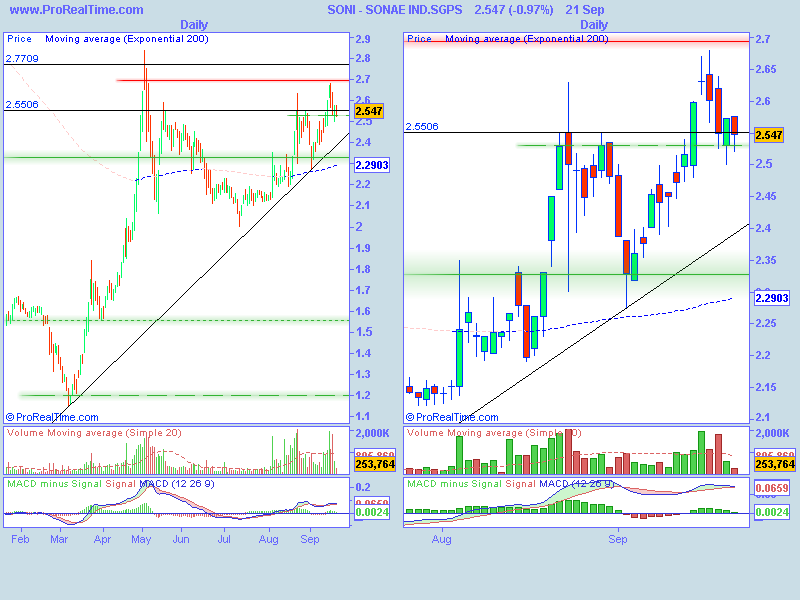
Task: Click the 1.6 price axis value
Action: tap(363, 311)
